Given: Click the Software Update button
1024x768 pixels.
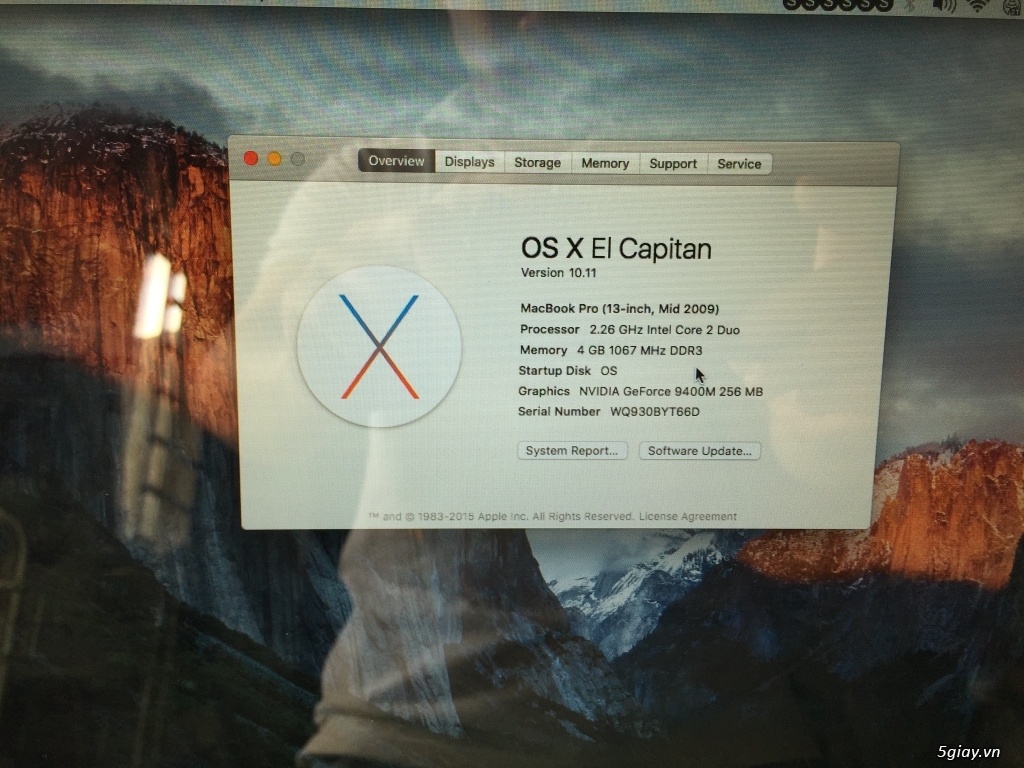Looking at the screenshot, I should click(699, 451).
